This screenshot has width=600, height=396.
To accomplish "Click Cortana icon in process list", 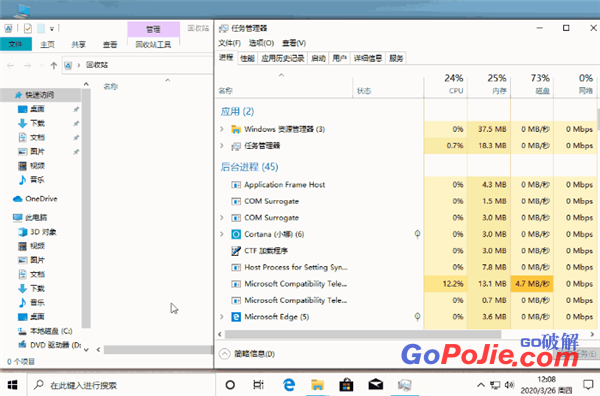I will (236, 234).
